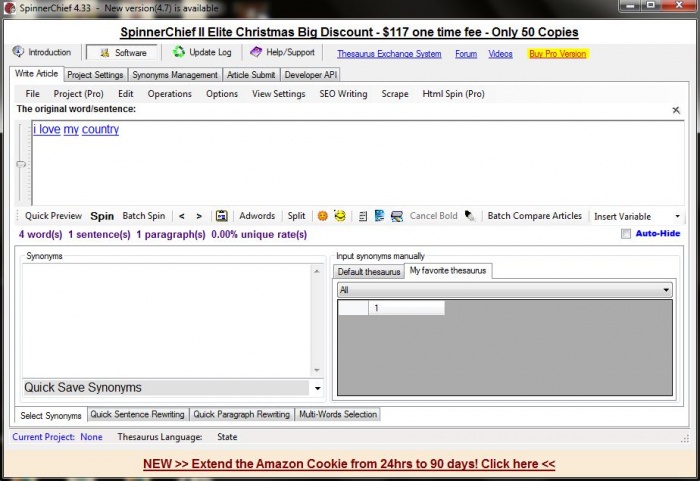Open the Article Submit tab
The width and height of the screenshot is (700, 481).
coord(251,75)
